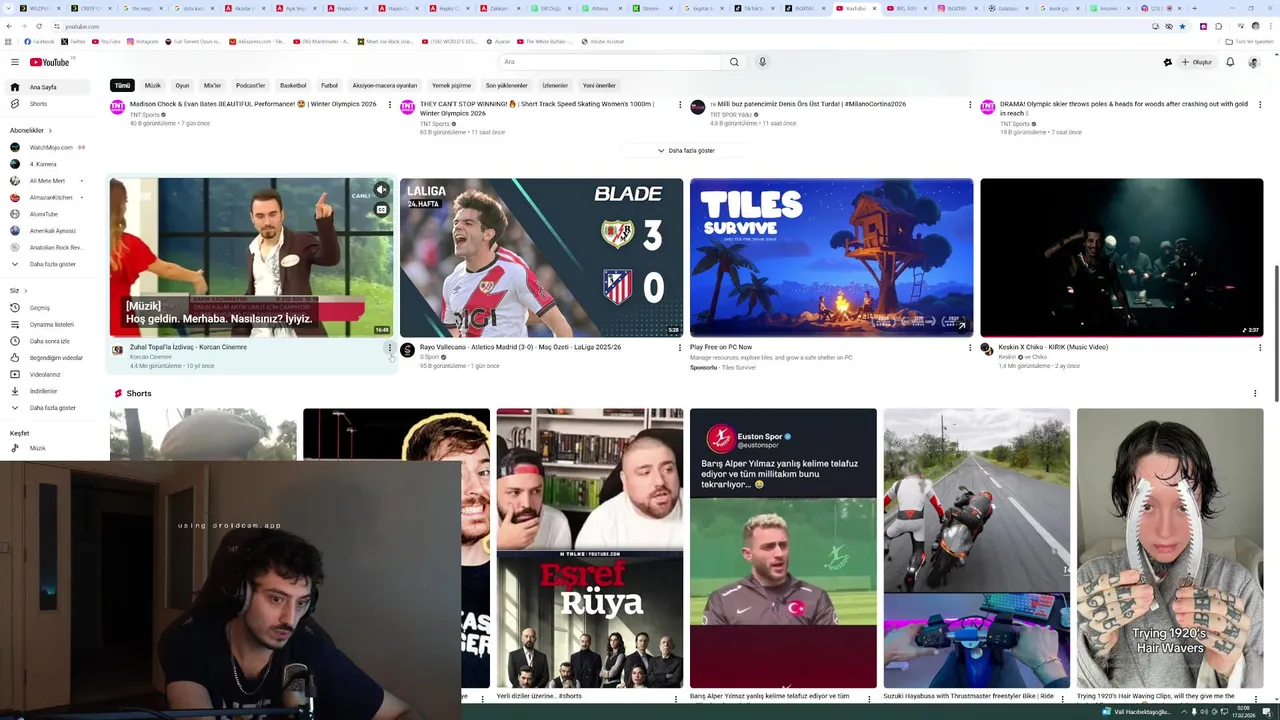Select the Müzik filter chip
The image size is (1280, 720).
[153, 85]
